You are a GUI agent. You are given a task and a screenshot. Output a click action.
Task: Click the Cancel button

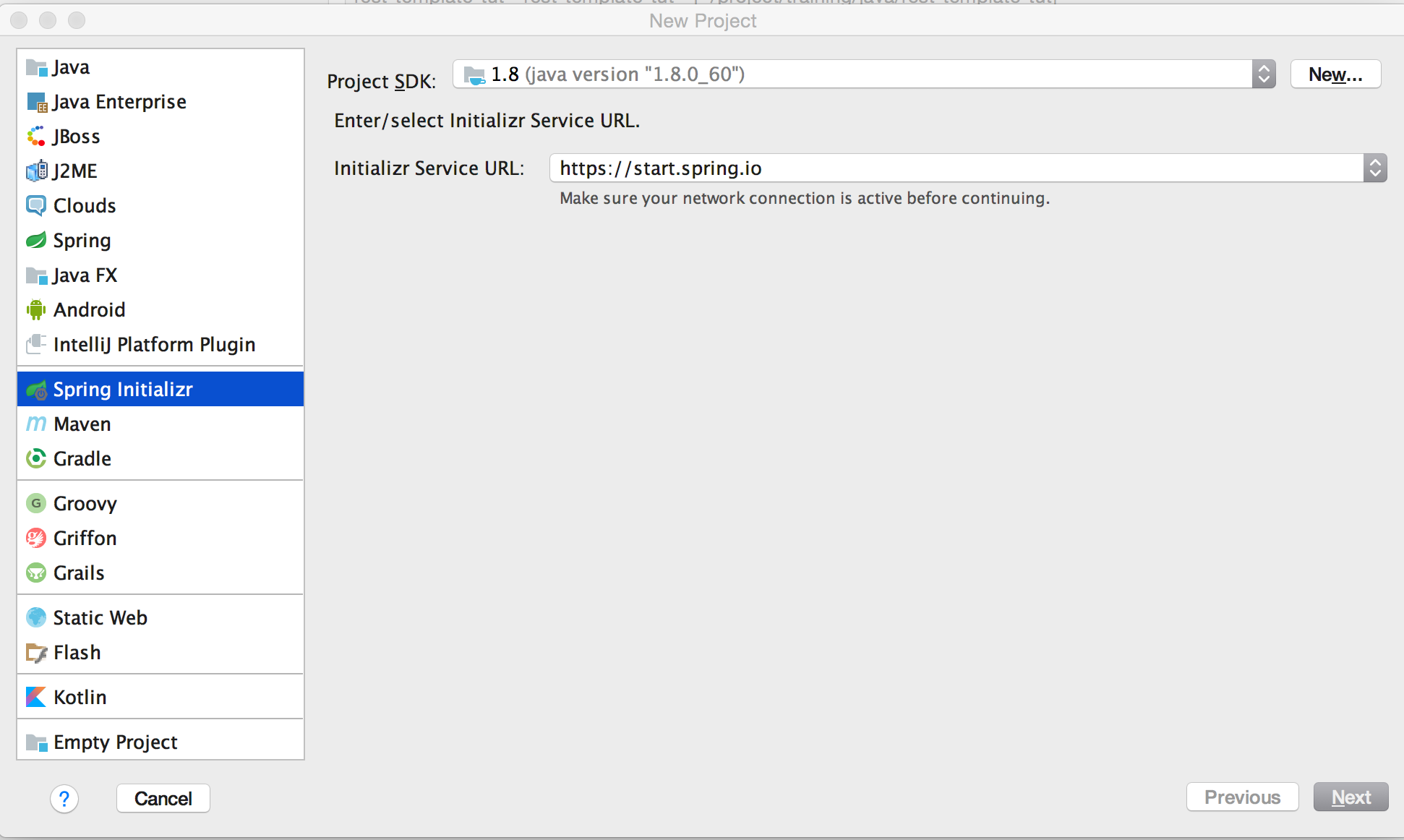[163, 799]
